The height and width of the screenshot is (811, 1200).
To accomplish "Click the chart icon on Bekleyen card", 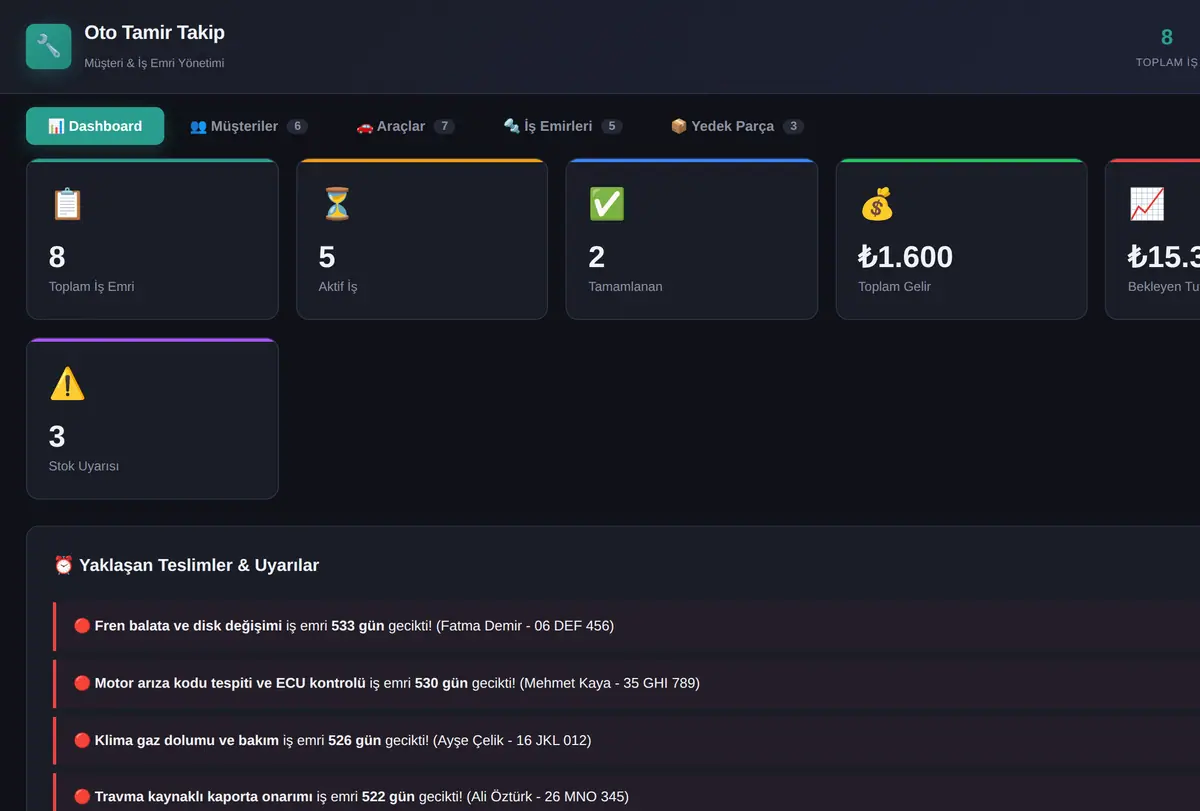I will coord(1146,204).
